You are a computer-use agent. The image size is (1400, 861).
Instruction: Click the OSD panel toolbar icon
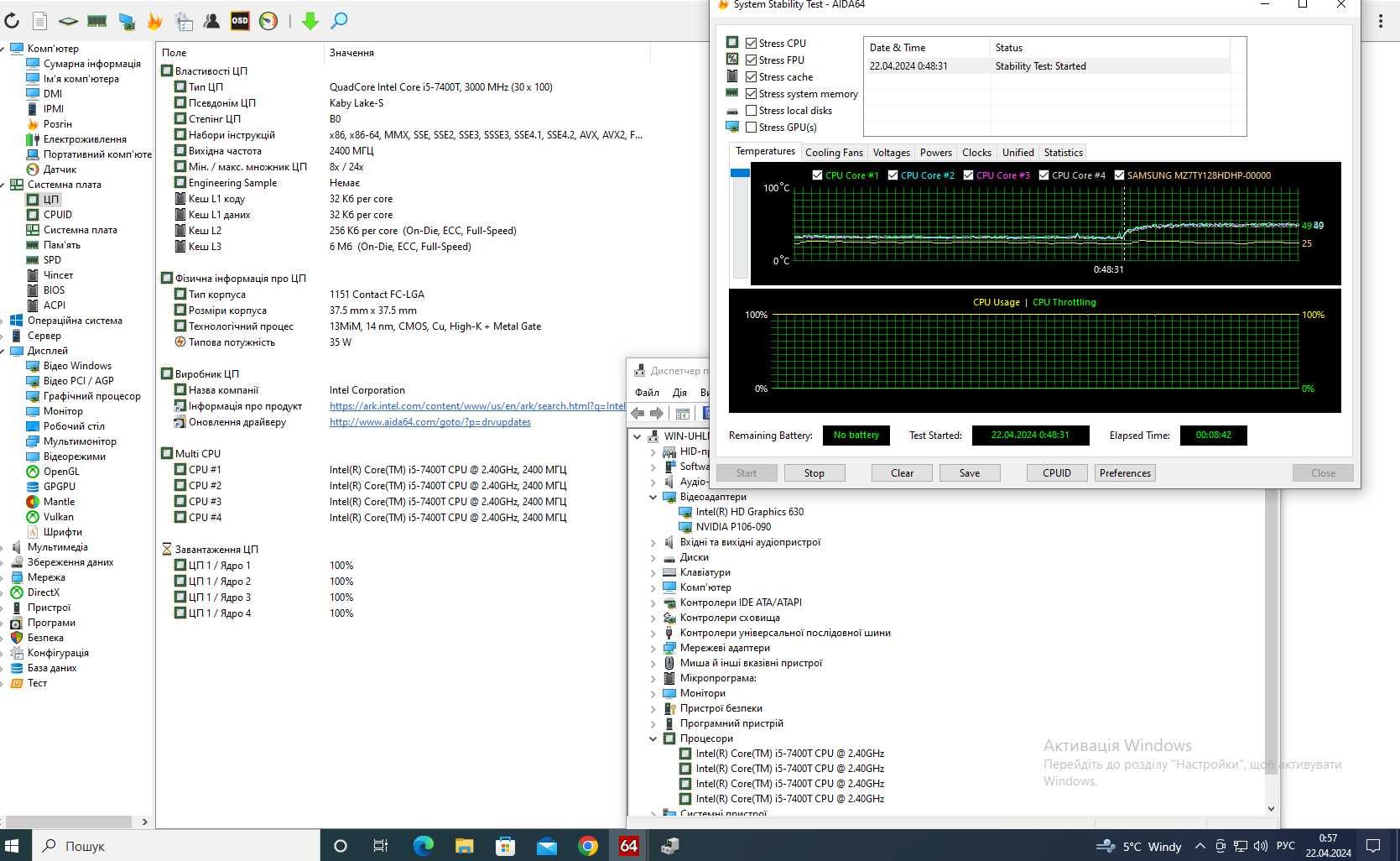(240, 21)
